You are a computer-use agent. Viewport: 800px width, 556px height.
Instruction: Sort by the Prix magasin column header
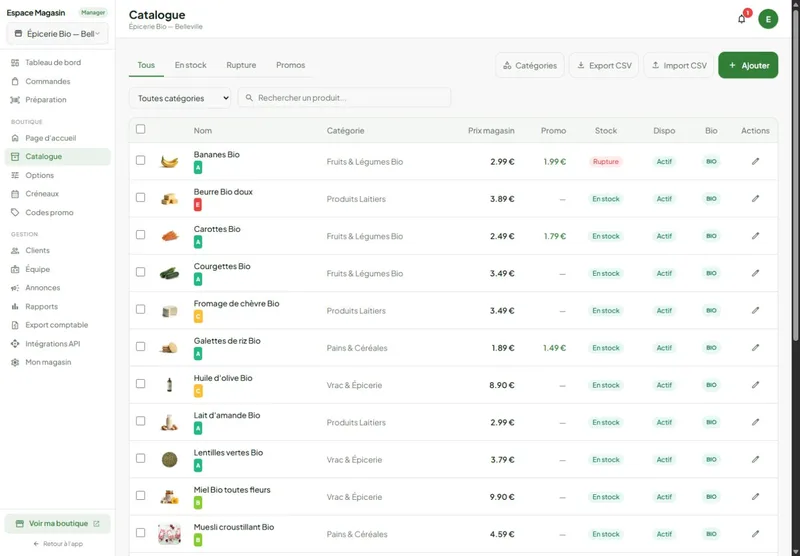click(491, 131)
